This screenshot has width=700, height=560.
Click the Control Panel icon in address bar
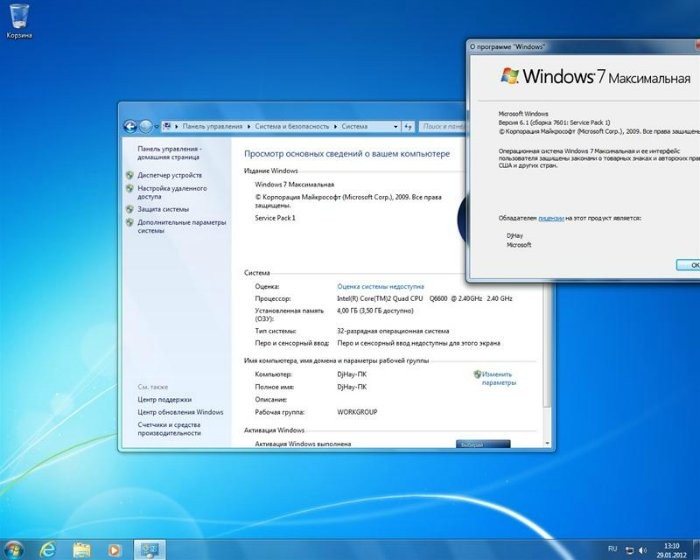point(167,126)
